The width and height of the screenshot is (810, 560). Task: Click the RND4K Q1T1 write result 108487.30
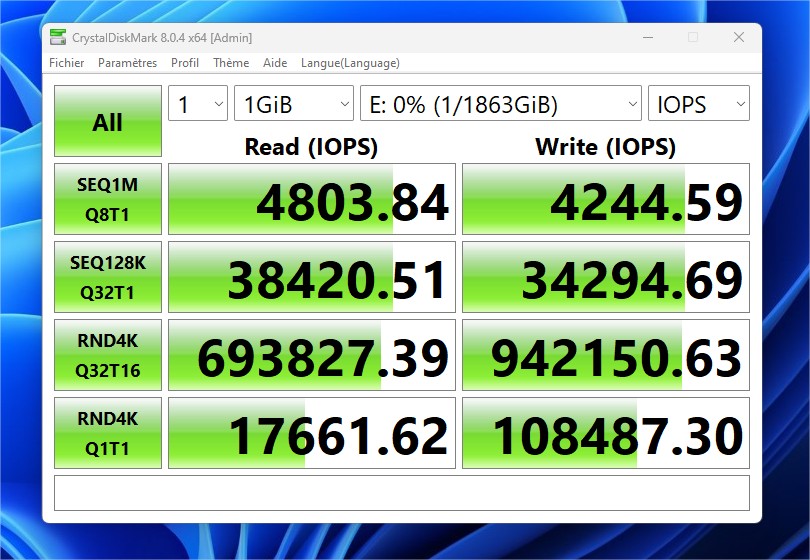[x=606, y=433]
